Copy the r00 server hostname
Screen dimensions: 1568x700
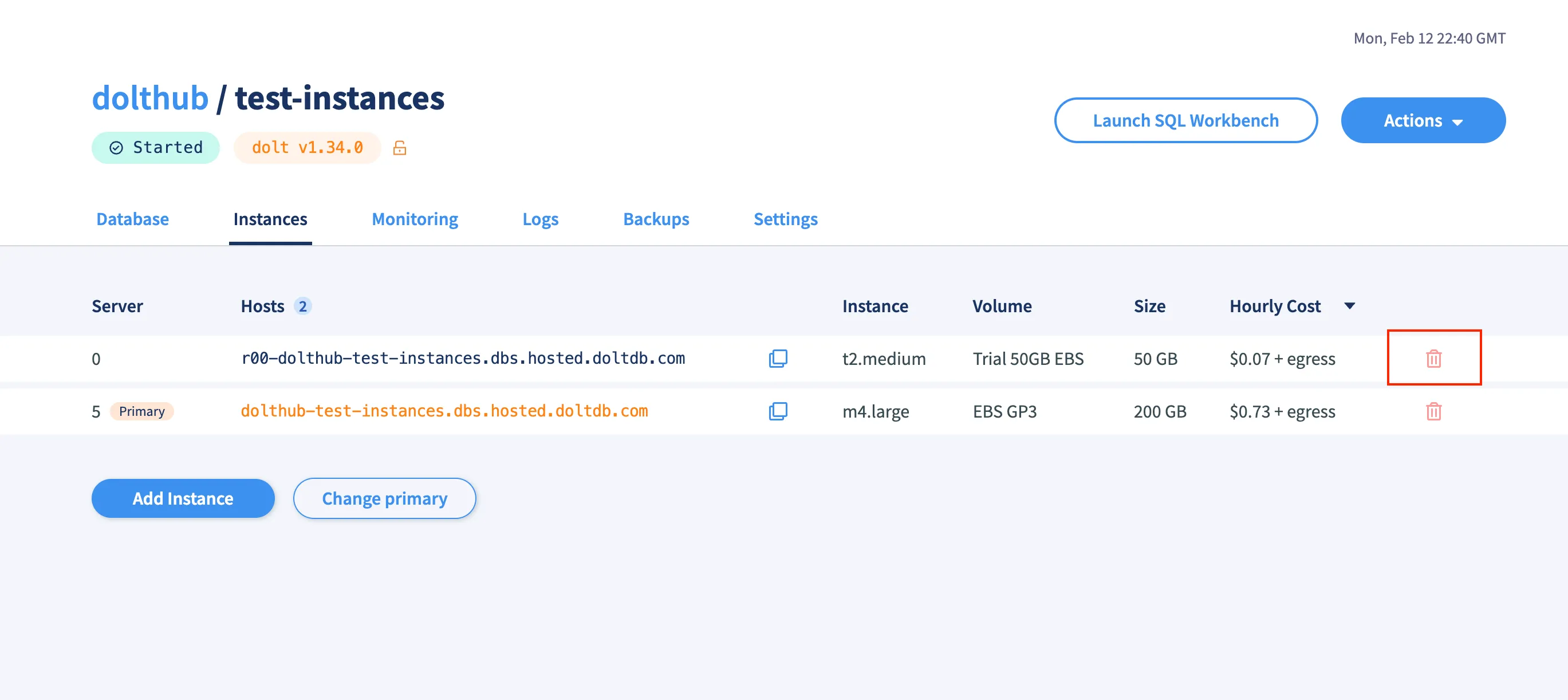[x=777, y=359]
